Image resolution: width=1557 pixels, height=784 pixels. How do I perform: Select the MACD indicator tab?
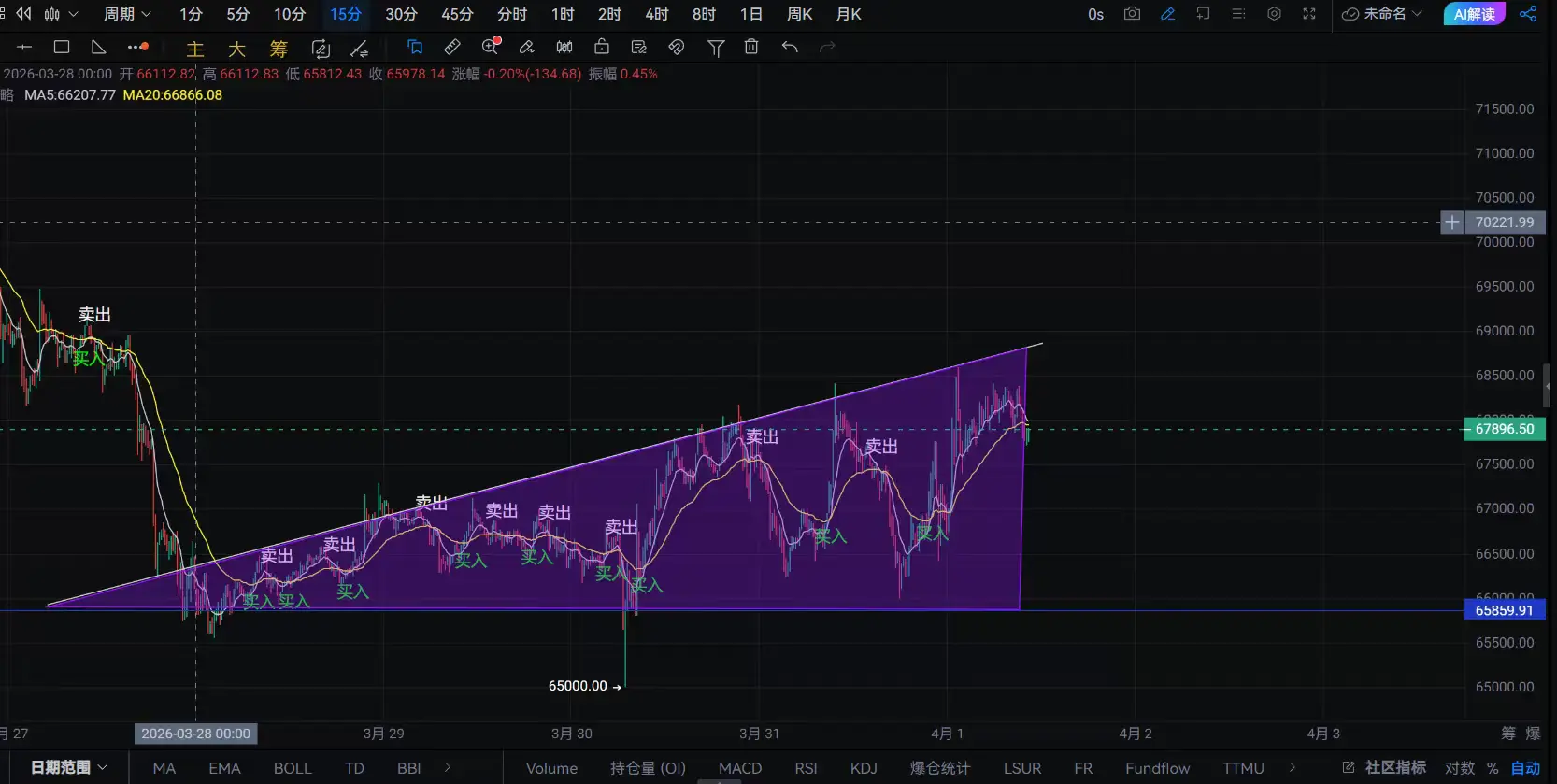point(739,768)
